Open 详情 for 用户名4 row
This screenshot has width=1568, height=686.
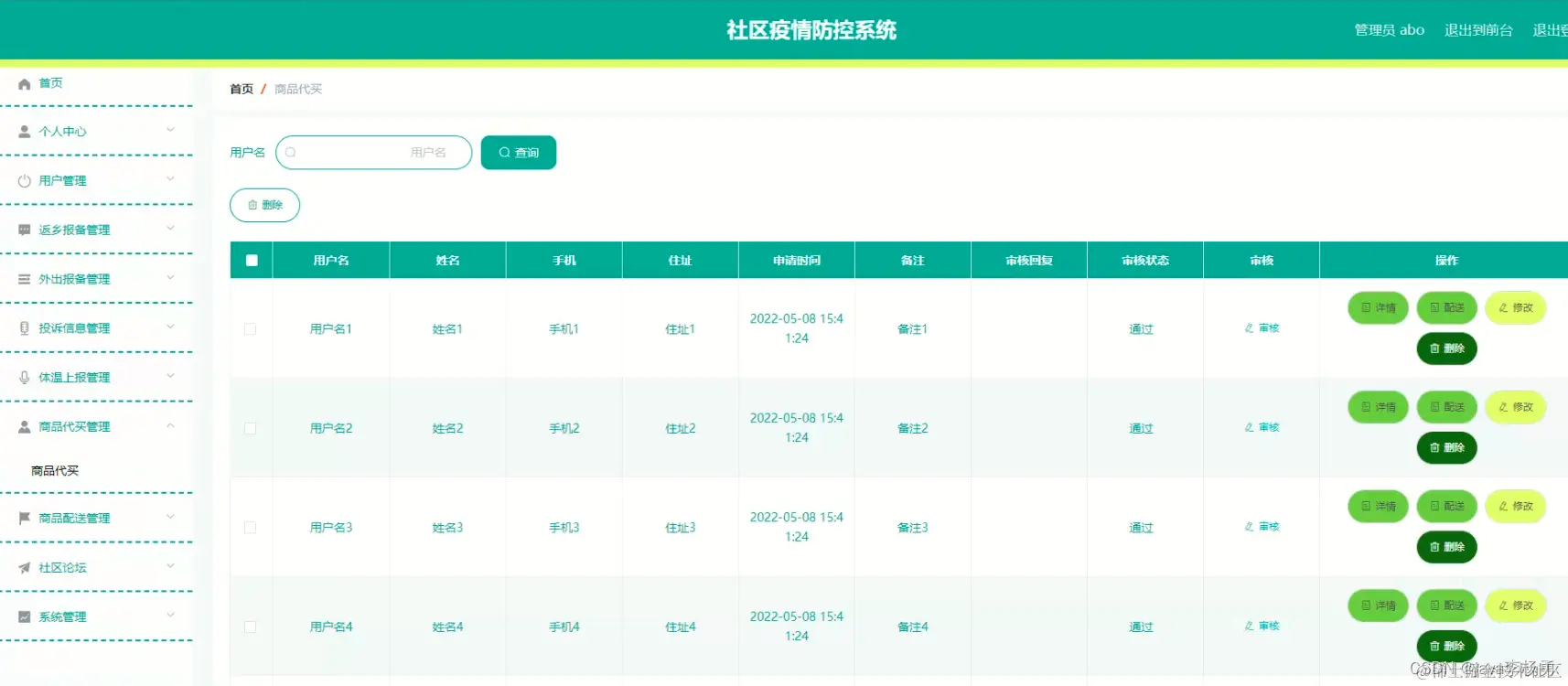[1378, 606]
